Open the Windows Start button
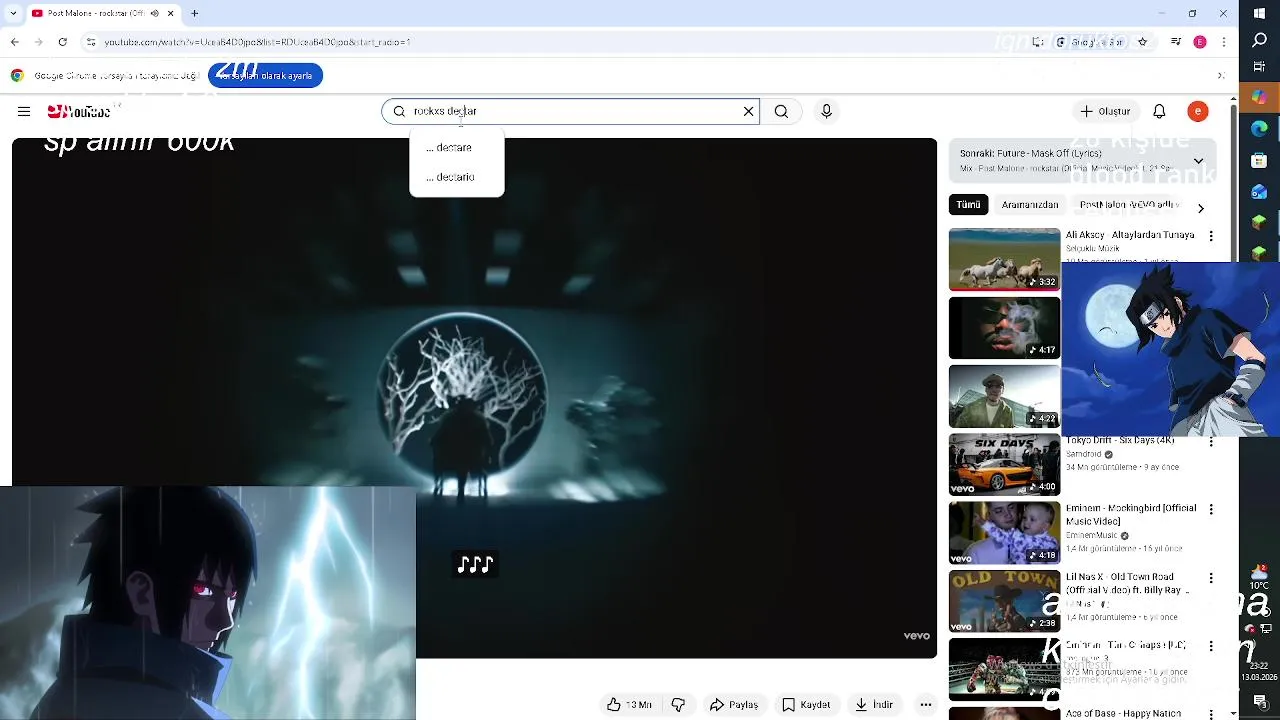 [x=1260, y=13]
